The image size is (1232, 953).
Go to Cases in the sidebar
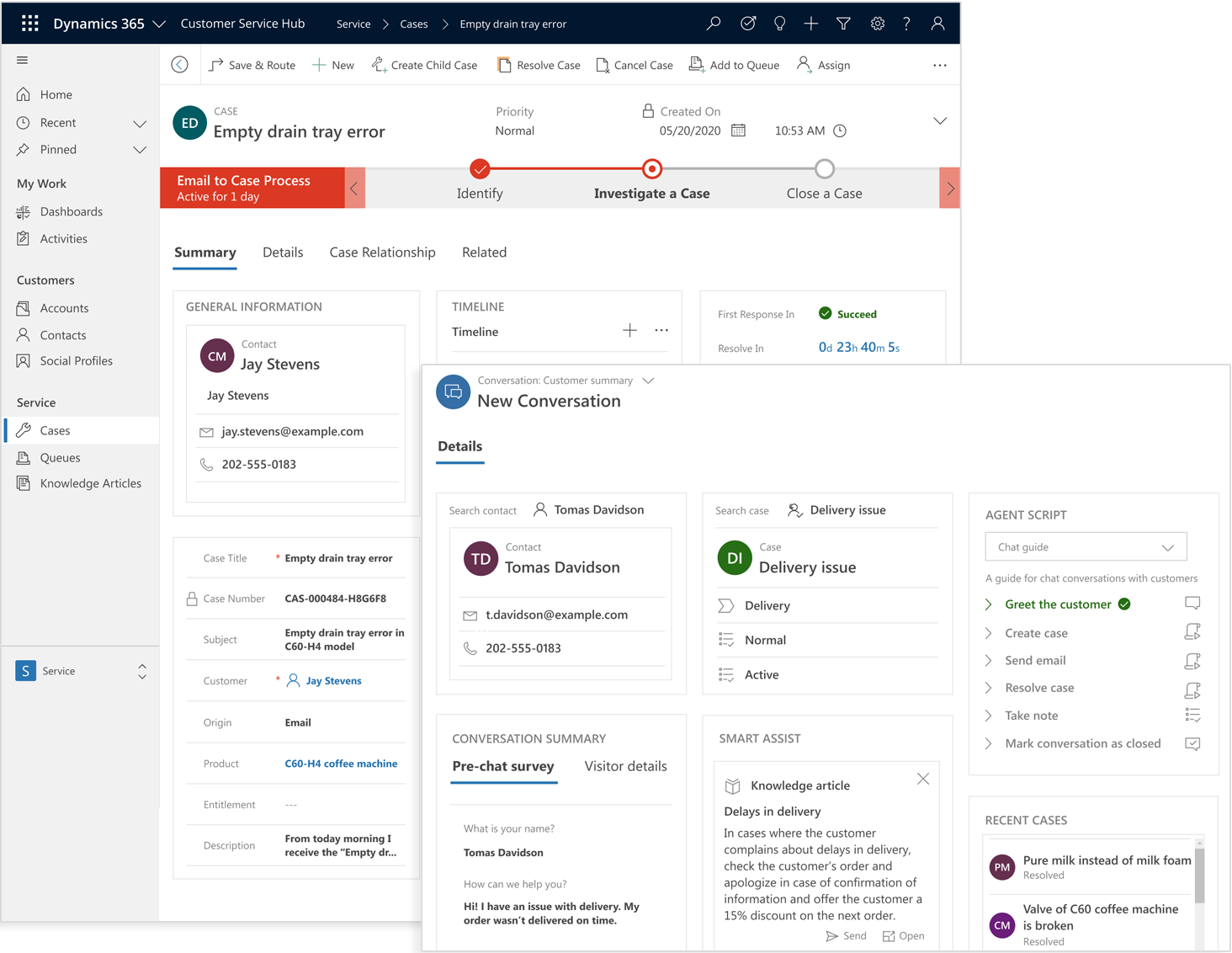click(x=82, y=430)
